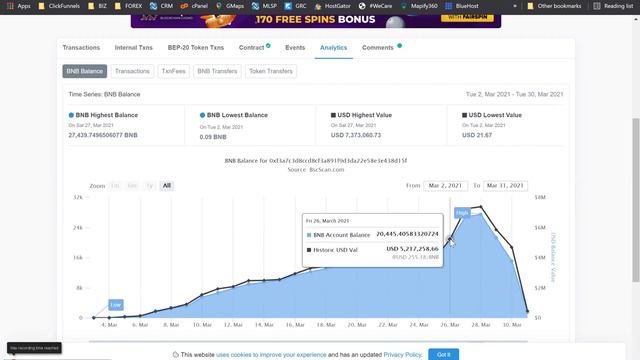
Task: Click the BNB Lowest Balance value
Action: click(213, 137)
